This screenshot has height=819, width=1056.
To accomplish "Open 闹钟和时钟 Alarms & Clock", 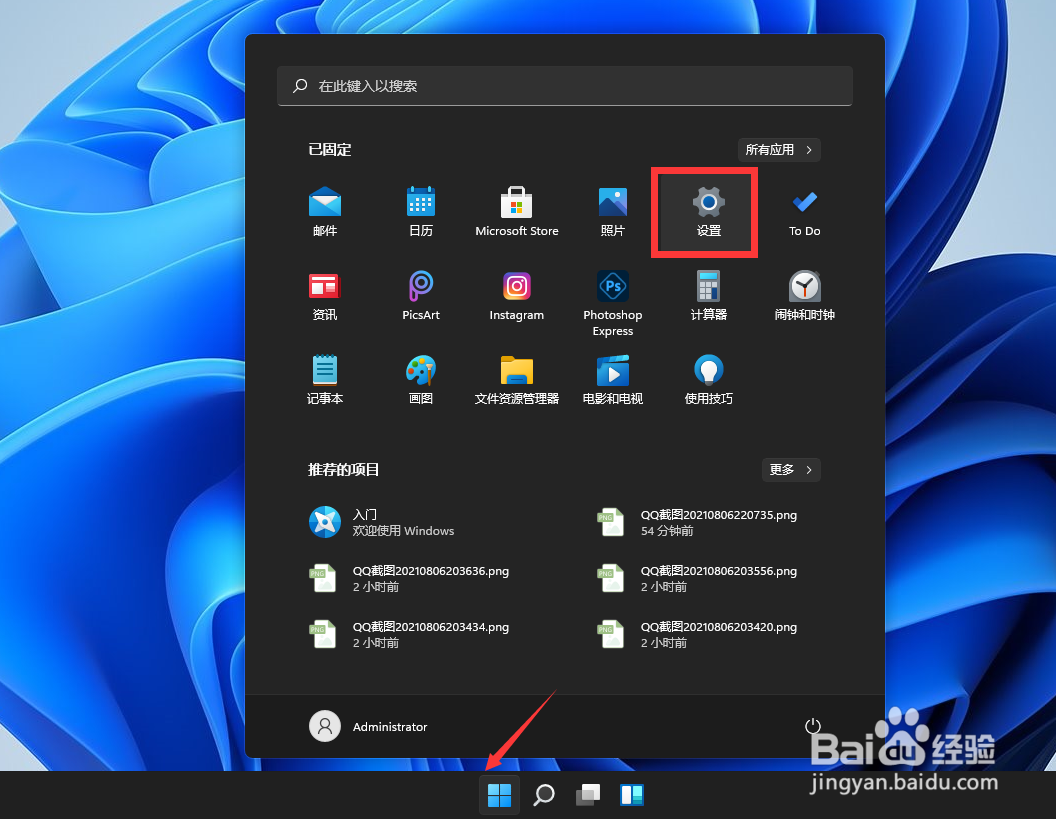I will click(805, 296).
